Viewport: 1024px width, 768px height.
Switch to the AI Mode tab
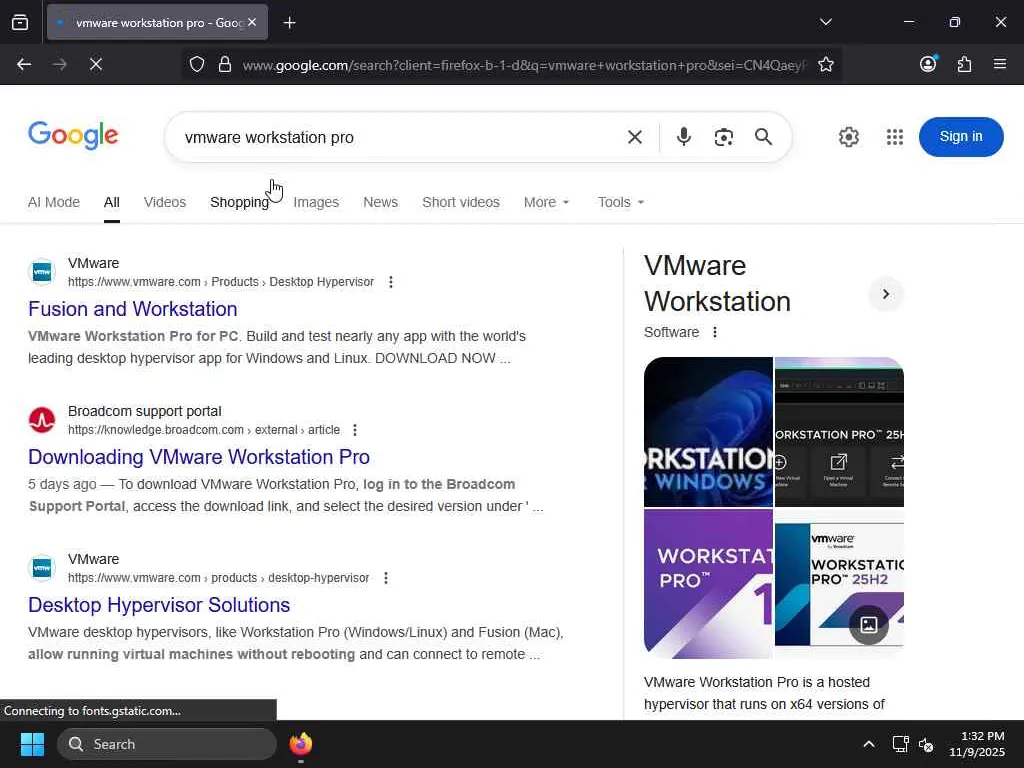click(54, 202)
